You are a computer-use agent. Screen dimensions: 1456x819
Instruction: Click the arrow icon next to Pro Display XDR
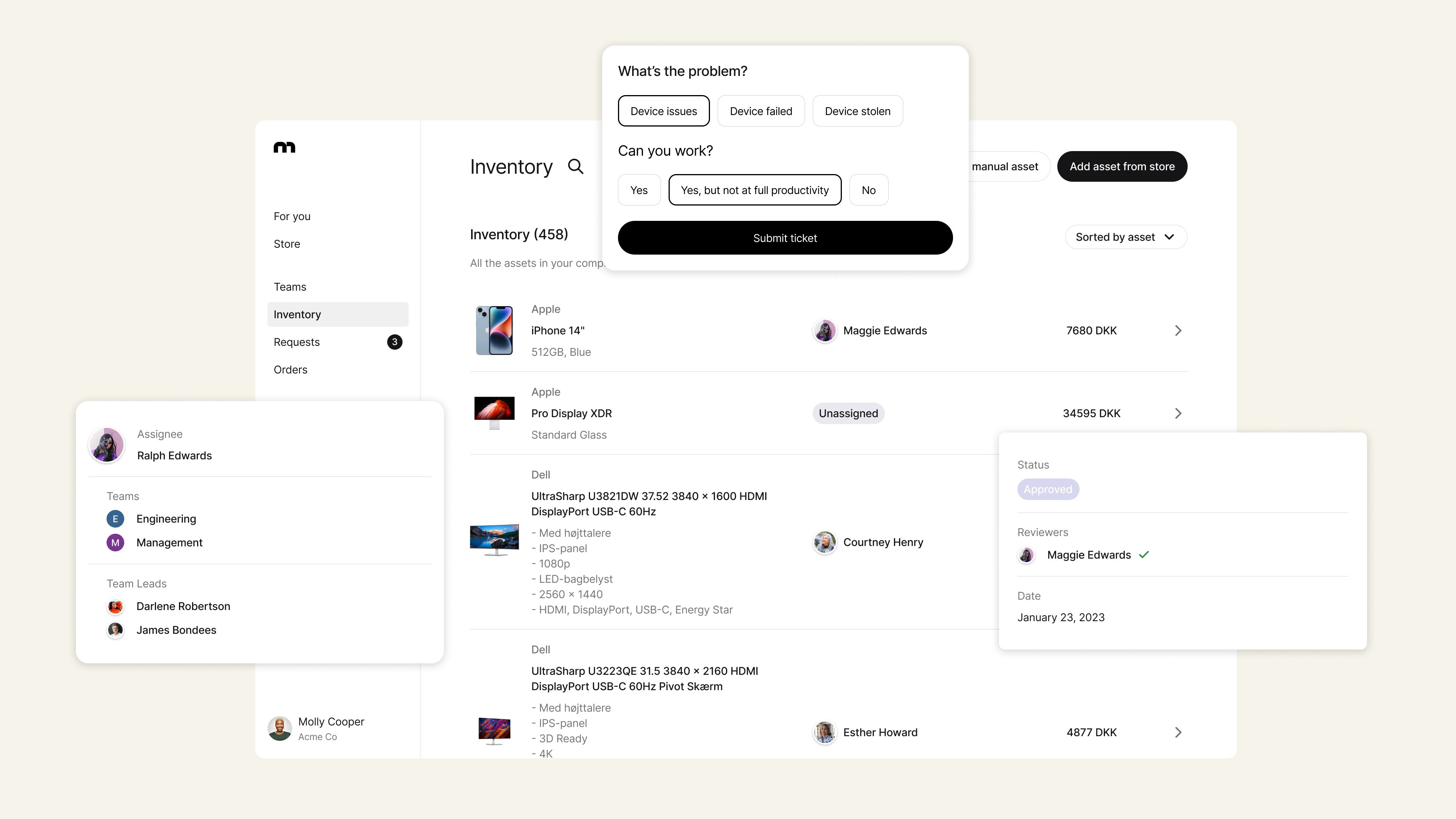click(1178, 413)
